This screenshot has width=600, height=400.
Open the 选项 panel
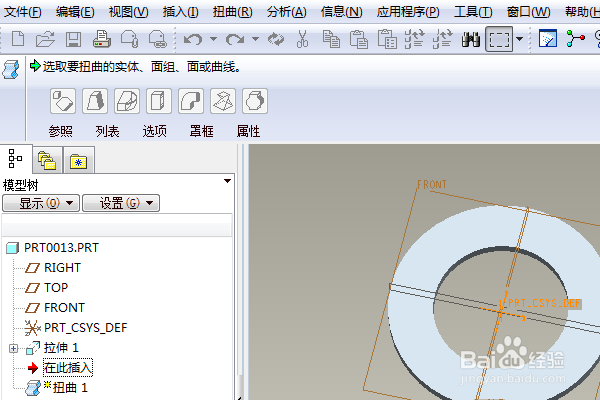click(155, 131)
